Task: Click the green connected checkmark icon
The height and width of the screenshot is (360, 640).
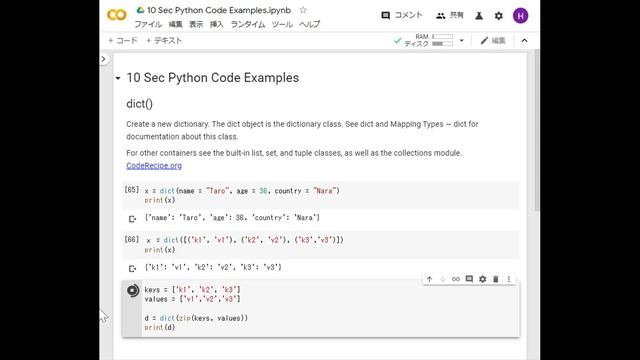Action: click(x=398, y=40)
